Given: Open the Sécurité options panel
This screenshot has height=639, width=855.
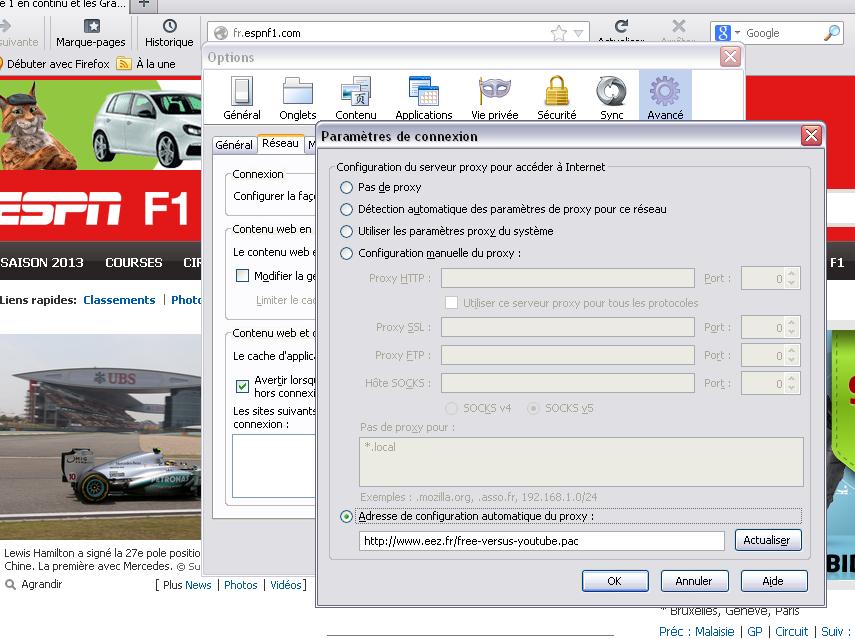Looking at the screenshot, I should point(557,98).
